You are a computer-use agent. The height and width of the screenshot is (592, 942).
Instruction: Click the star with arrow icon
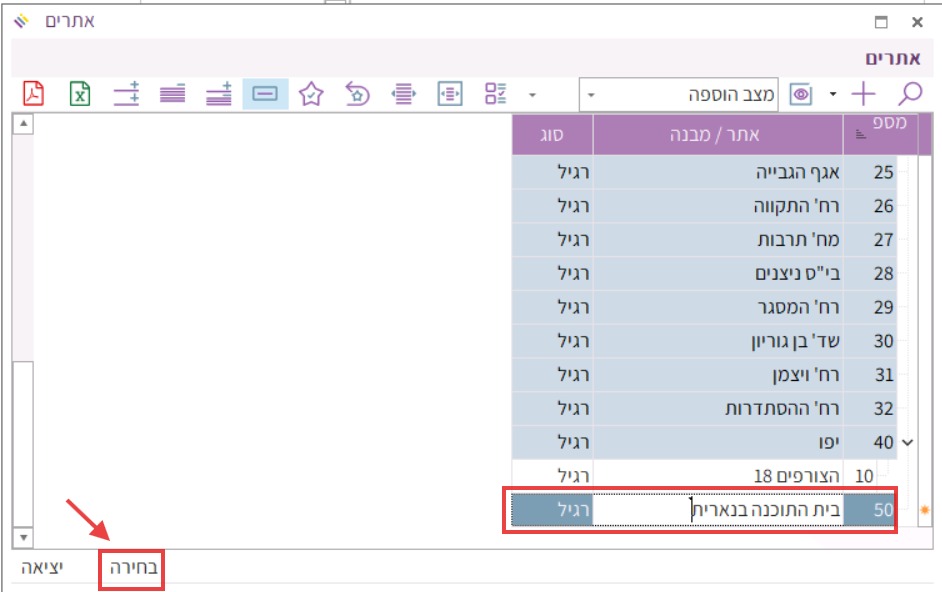357,94
